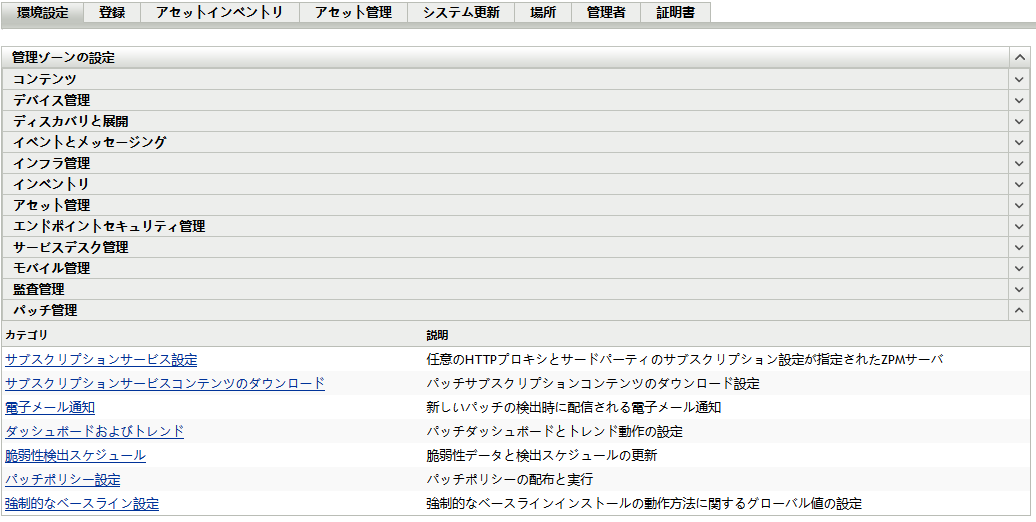Click description パッチダッシュボードとトレンド動作の設定
Screen dimensions: 1036x522
coord(554,431)
